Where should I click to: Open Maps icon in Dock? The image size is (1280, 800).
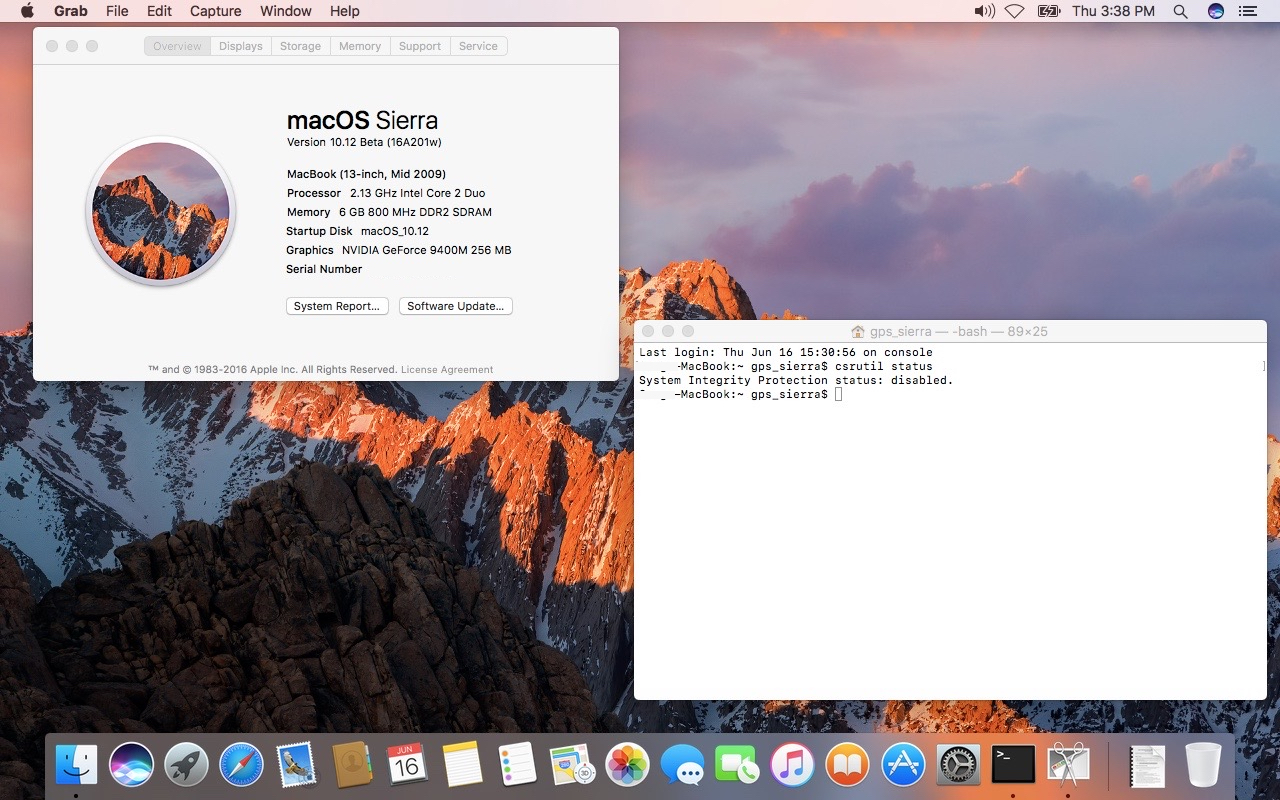coord(572,765)
